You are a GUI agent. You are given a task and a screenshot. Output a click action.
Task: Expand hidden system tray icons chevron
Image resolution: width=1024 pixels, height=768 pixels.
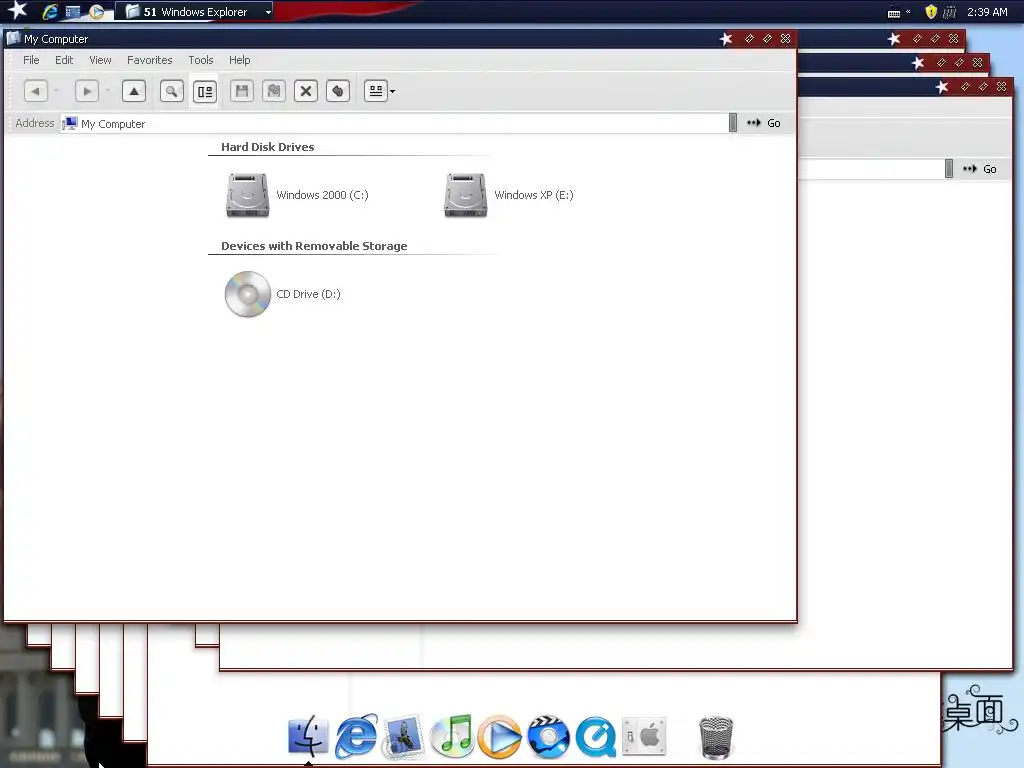click(x=908, y=11)
